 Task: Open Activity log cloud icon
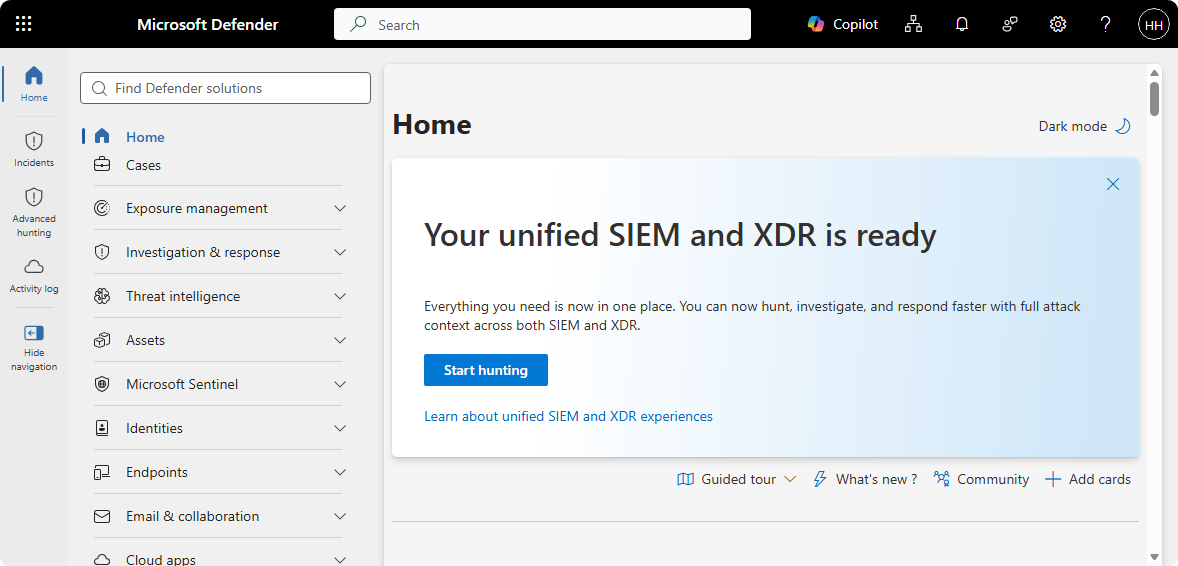coord(34,267)
